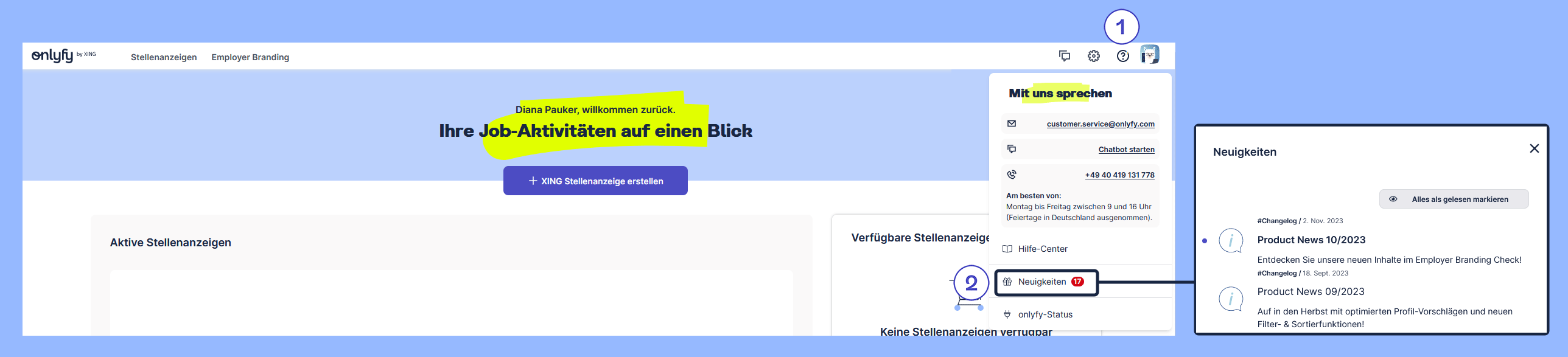Click the phone icon in contact panel
This screenshot has height=357, width=1568.
click(1012, 175)
